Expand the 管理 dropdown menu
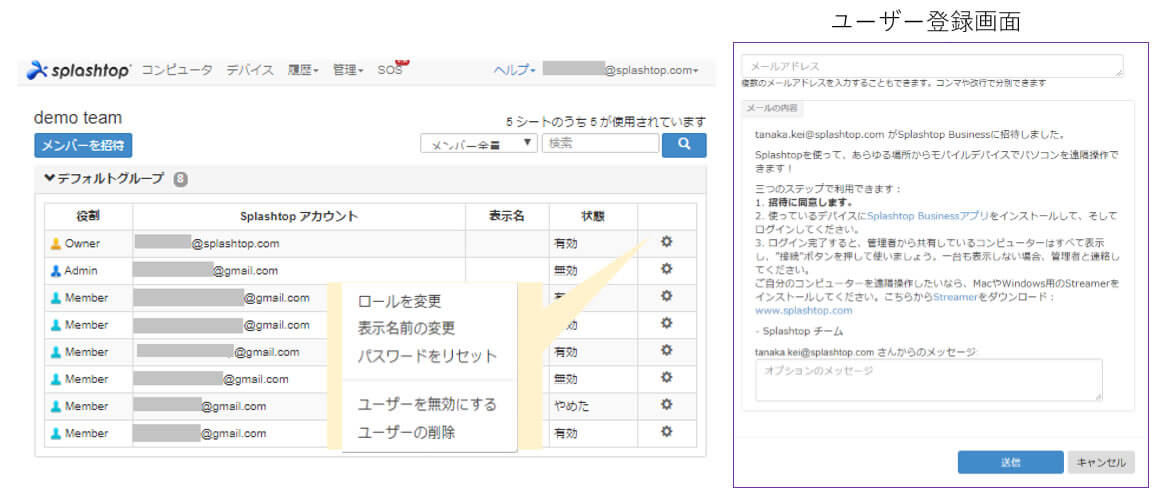 349,70
